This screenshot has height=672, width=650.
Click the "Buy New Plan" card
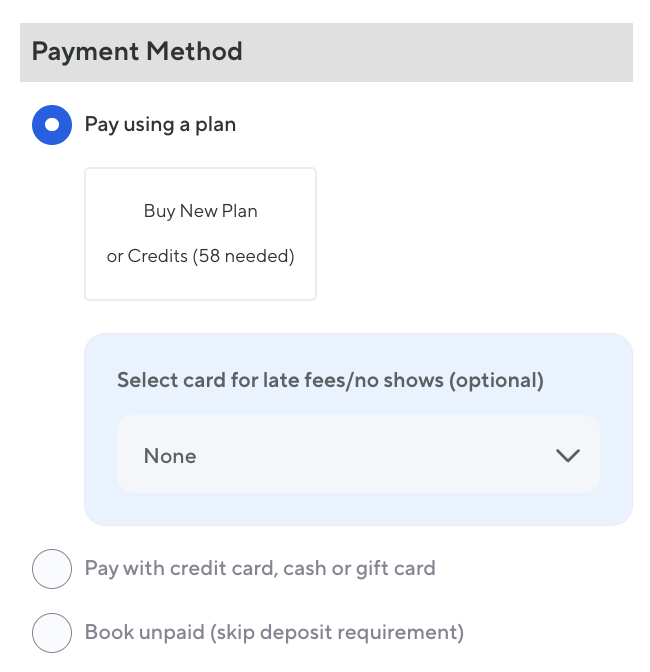[x=200, y=234]
